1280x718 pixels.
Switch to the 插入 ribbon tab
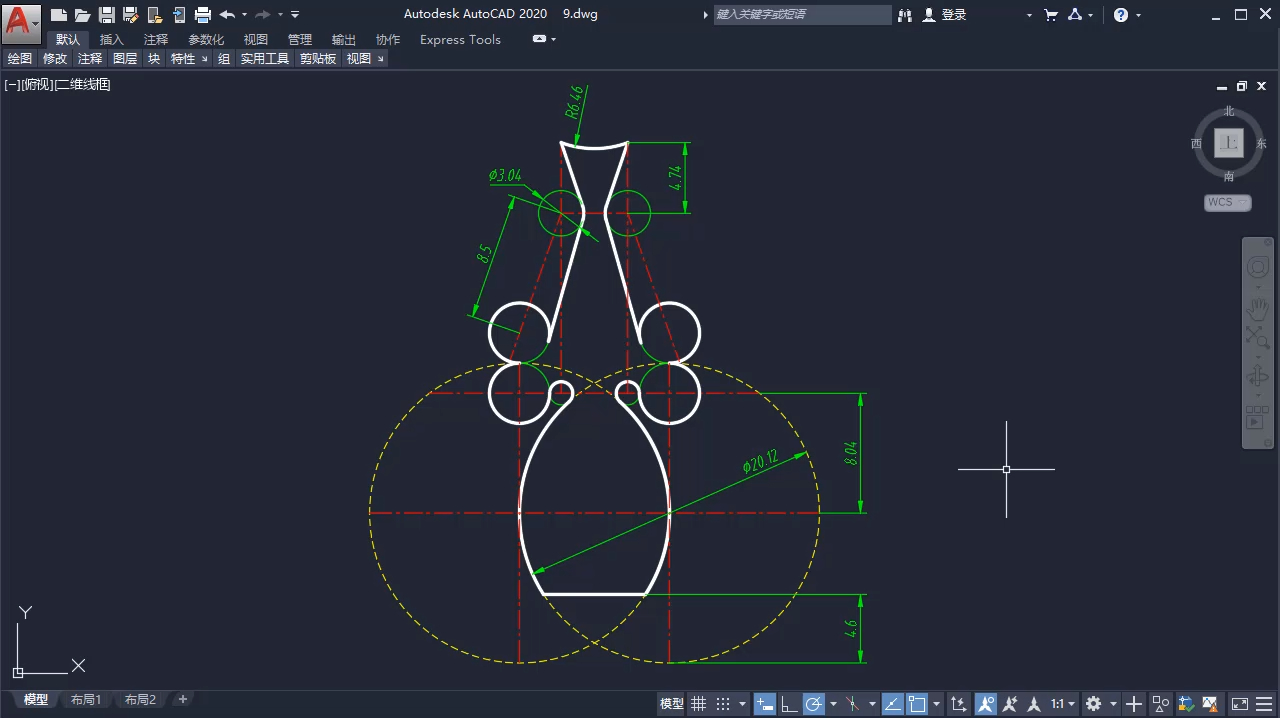click(112, 40)
